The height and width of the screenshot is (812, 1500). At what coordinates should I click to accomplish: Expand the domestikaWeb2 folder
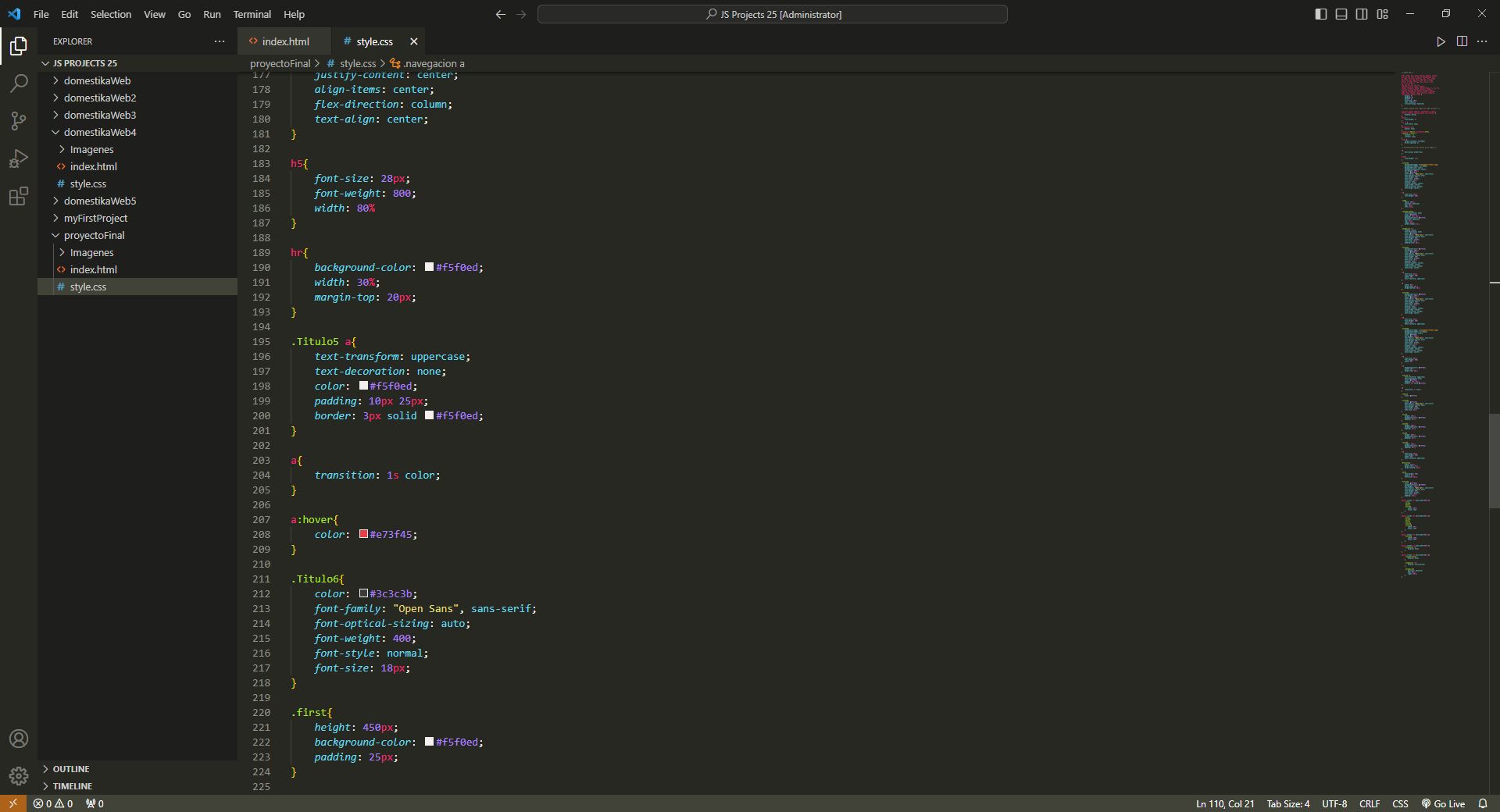pos(137,98)
